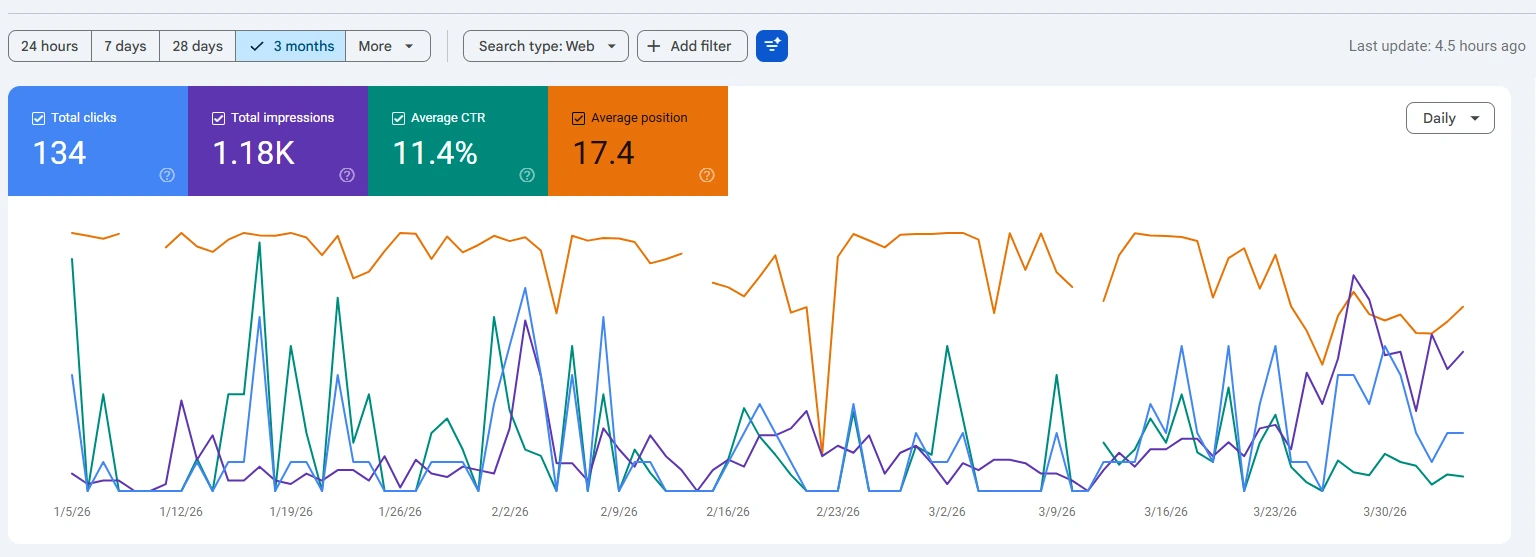The height and width of the screenshot is (557, 1536).
Task: Open help icon on Average CTR card
Action: pyautogui.click(x=527, y=175)
